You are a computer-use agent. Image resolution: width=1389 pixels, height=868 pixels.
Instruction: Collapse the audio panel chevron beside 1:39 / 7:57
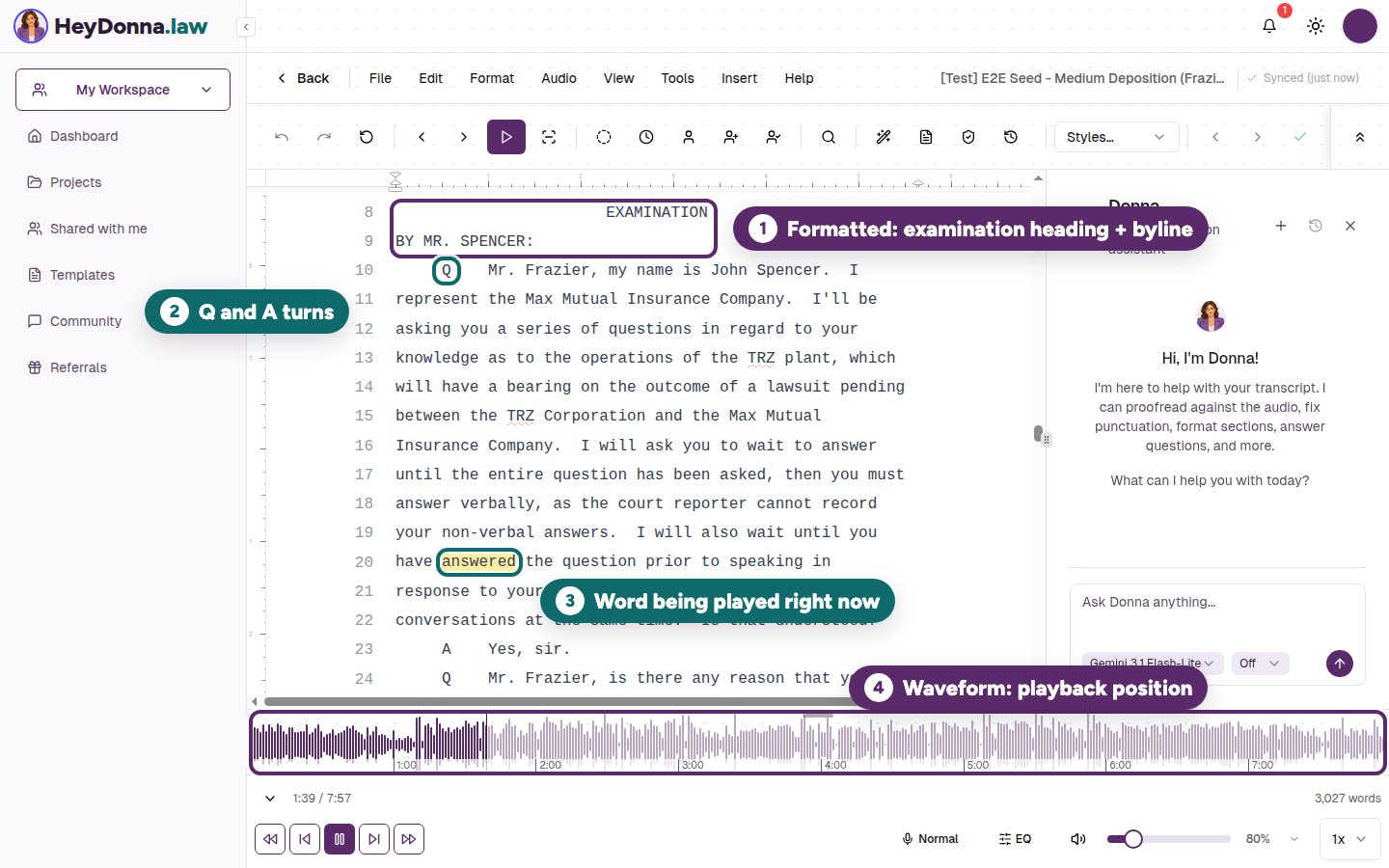coord(270,799)
